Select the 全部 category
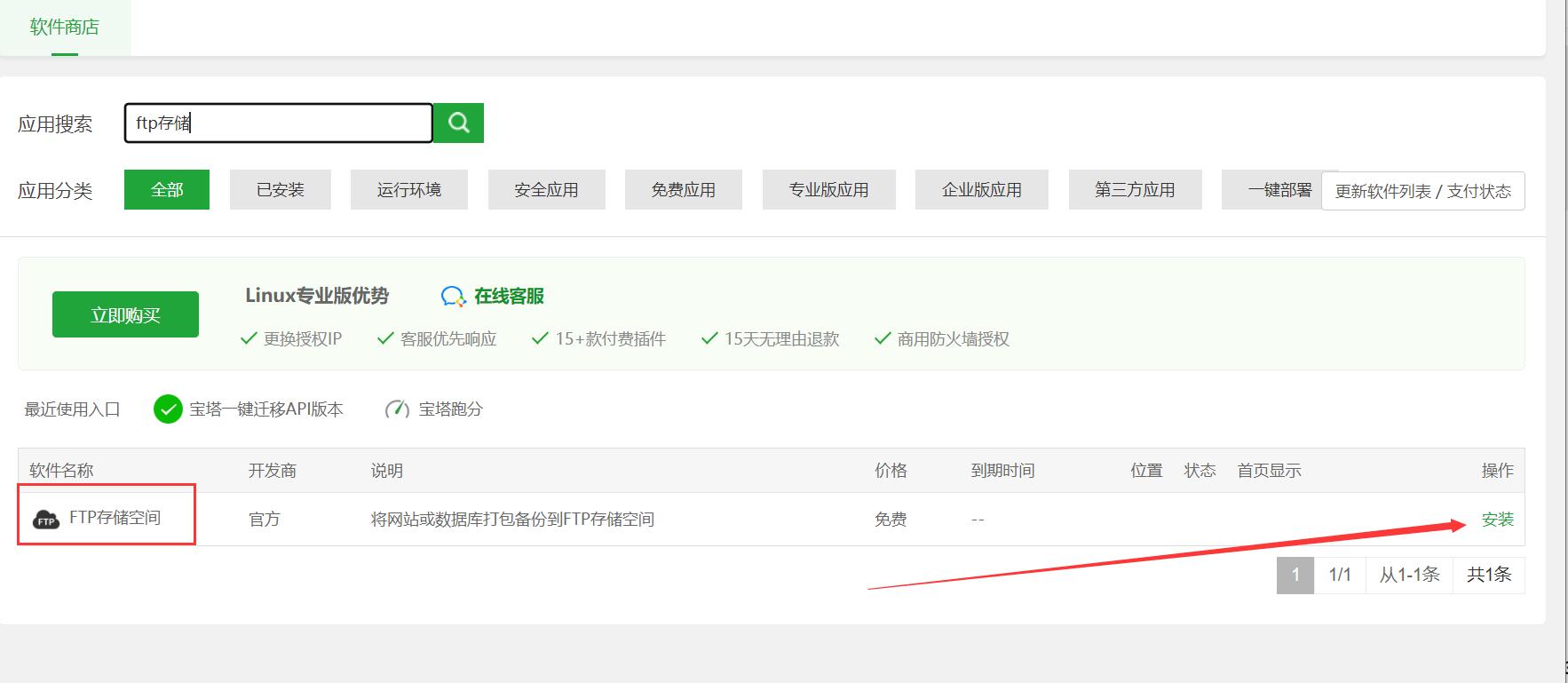Viewport: 1568px width, 683px height. (167, 190)
